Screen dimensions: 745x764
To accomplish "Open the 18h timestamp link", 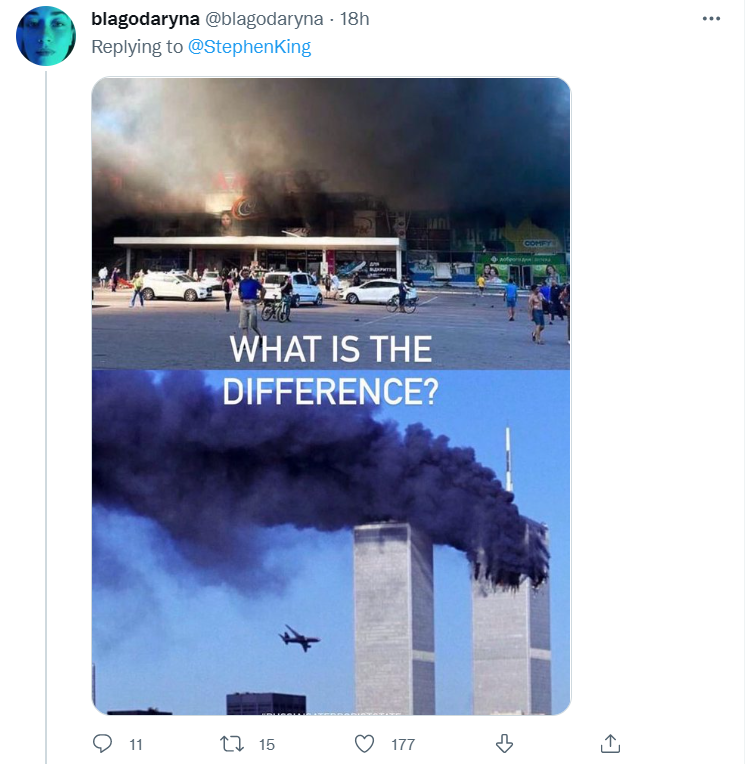I will click(x=354, y=19).
